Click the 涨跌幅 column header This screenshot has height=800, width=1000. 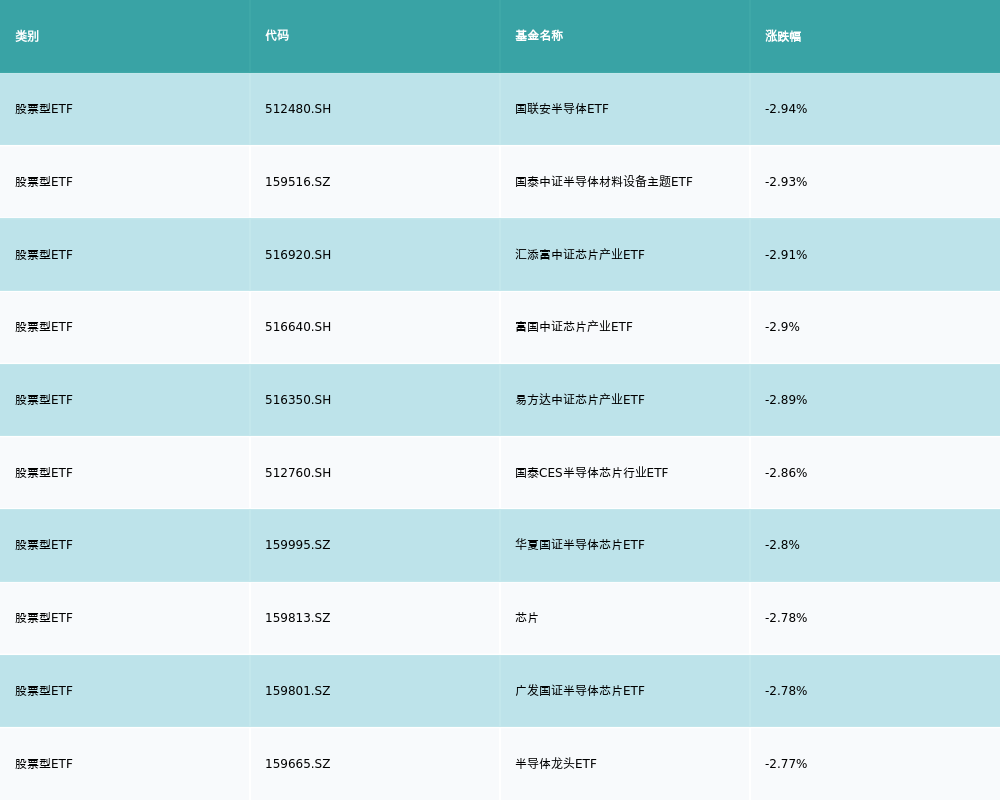[783, 36]
